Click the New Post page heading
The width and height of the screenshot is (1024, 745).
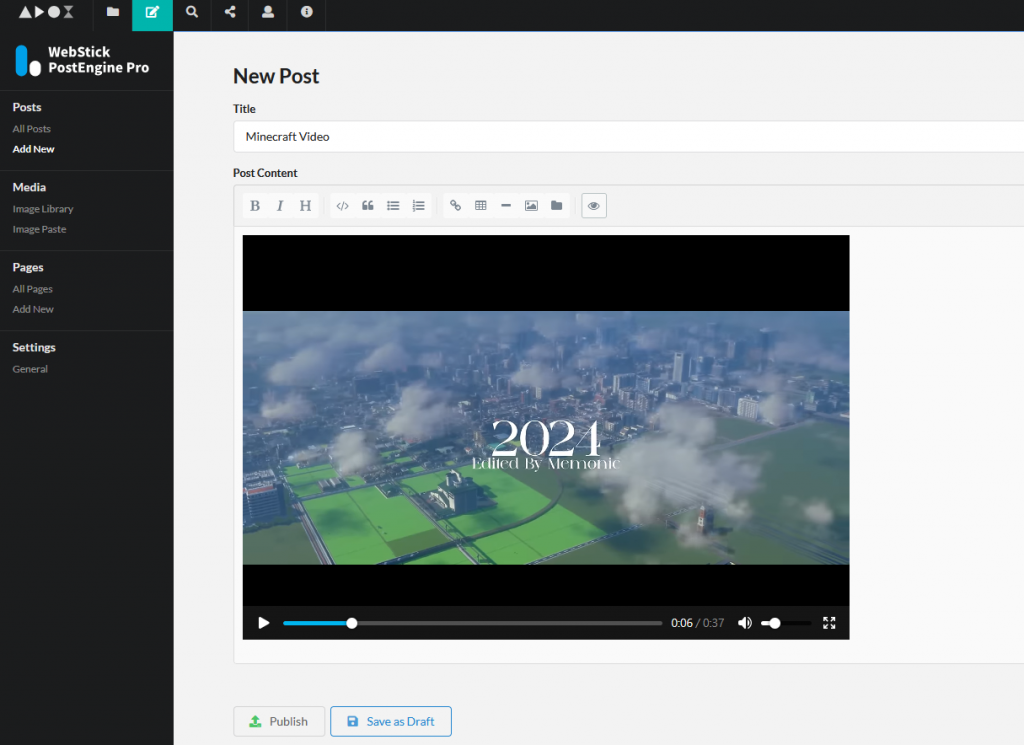(x=276, y=76)
